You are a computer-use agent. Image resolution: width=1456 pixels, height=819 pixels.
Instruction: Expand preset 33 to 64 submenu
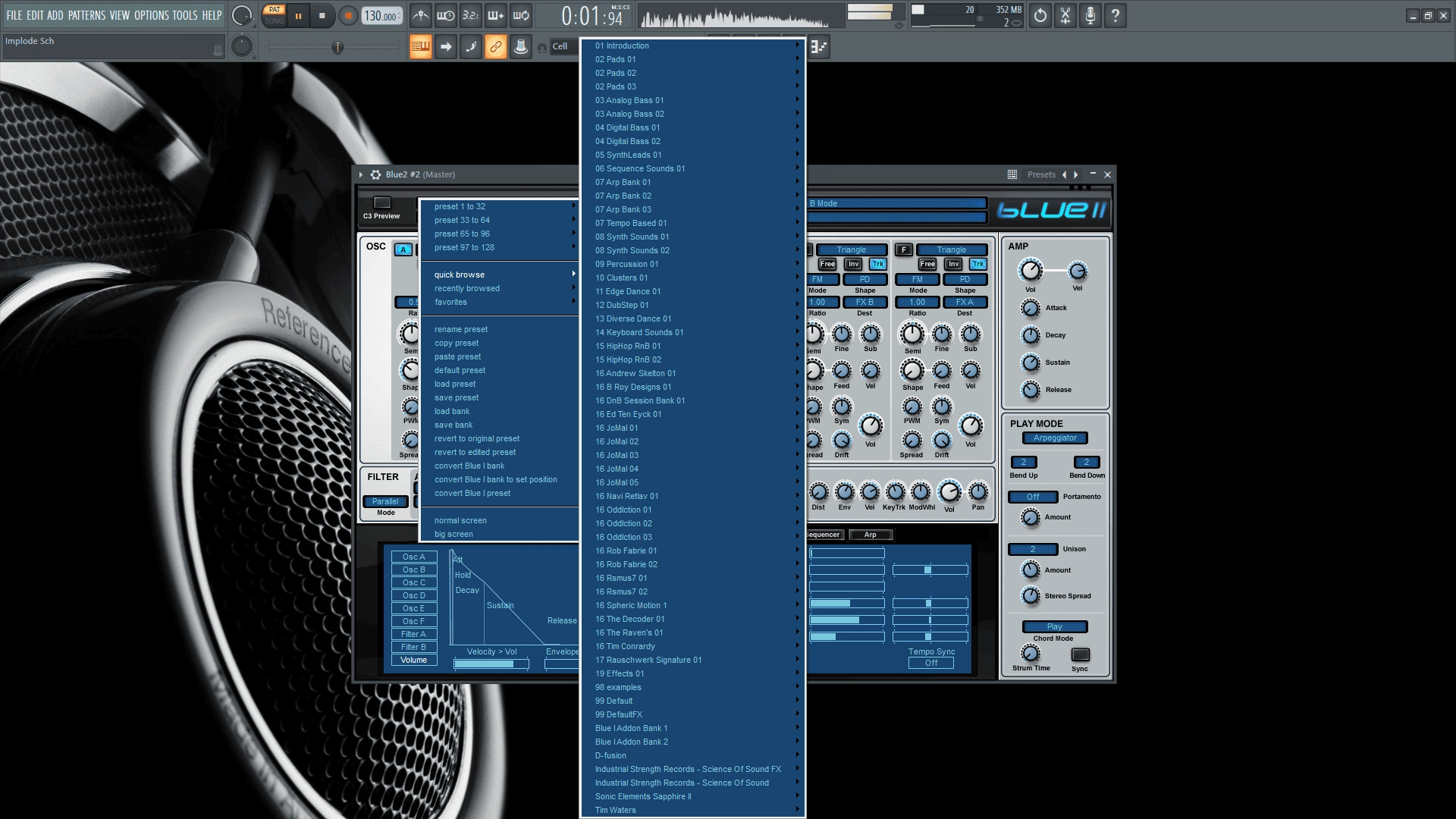pyautogui.click(x=500, y=220)
